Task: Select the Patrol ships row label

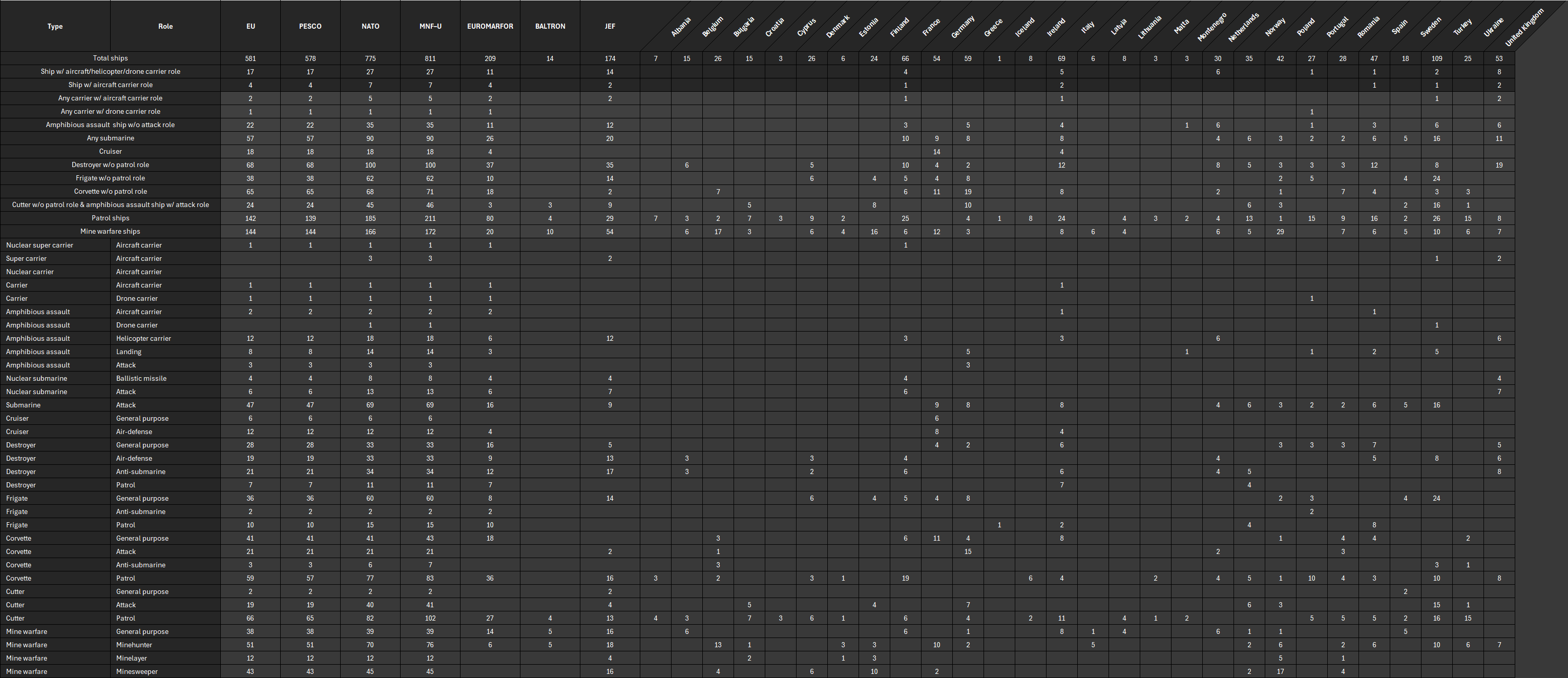Action: pos(110,218)
